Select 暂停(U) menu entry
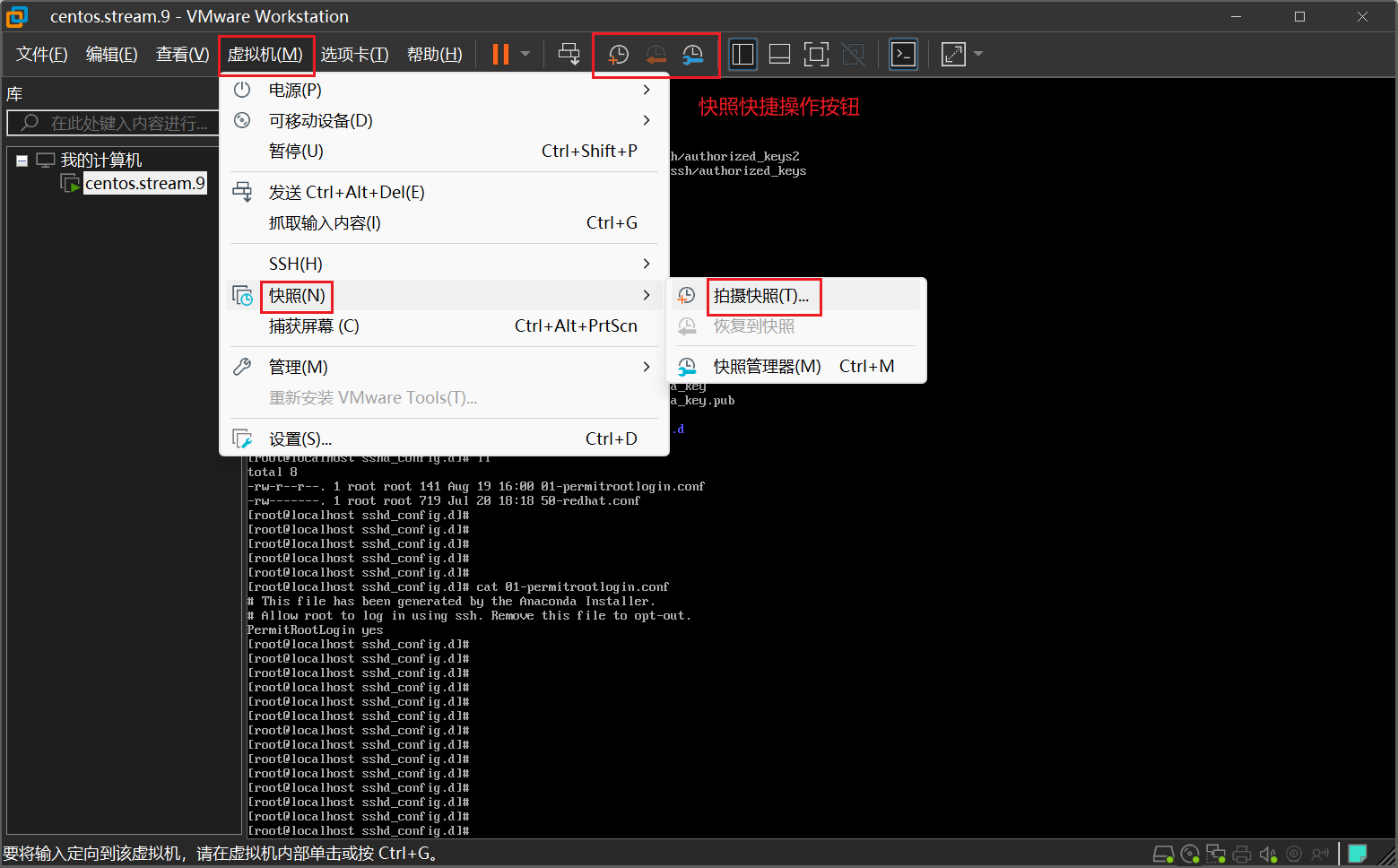 click(x=444, y=152)
